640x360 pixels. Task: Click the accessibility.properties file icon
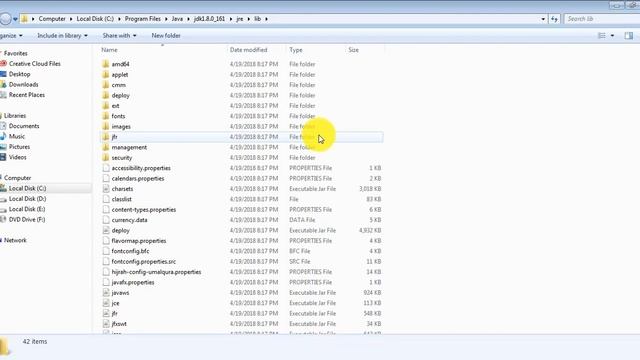(x=106, y=168)
